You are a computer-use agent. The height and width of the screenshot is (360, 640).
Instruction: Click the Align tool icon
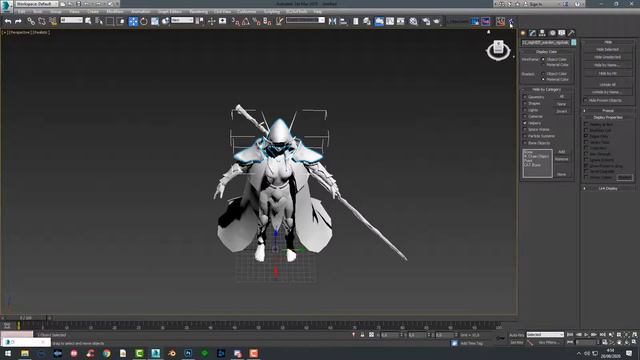(343, 21)
